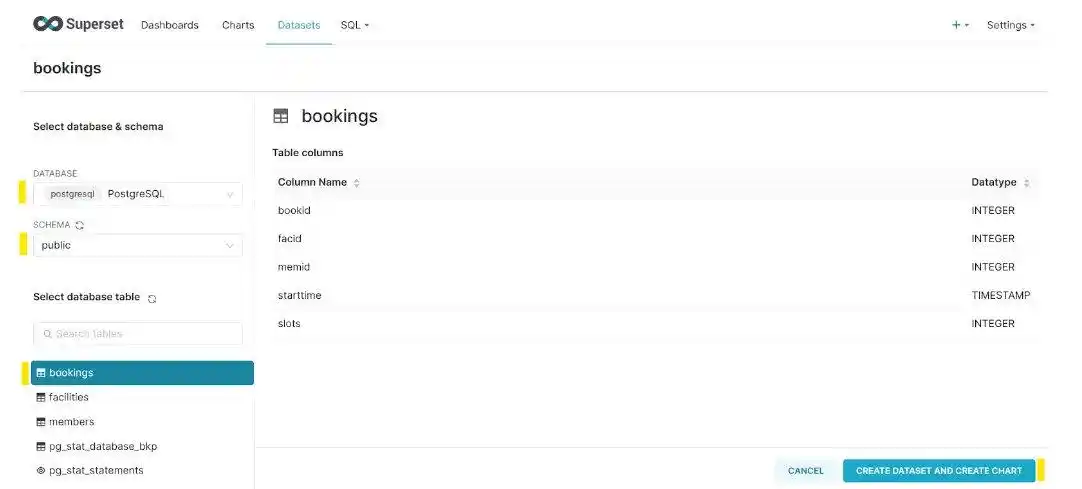Click Create Dataset and Create Chart
Screen dimensions: 1082x489
click(x=938, y=470)
